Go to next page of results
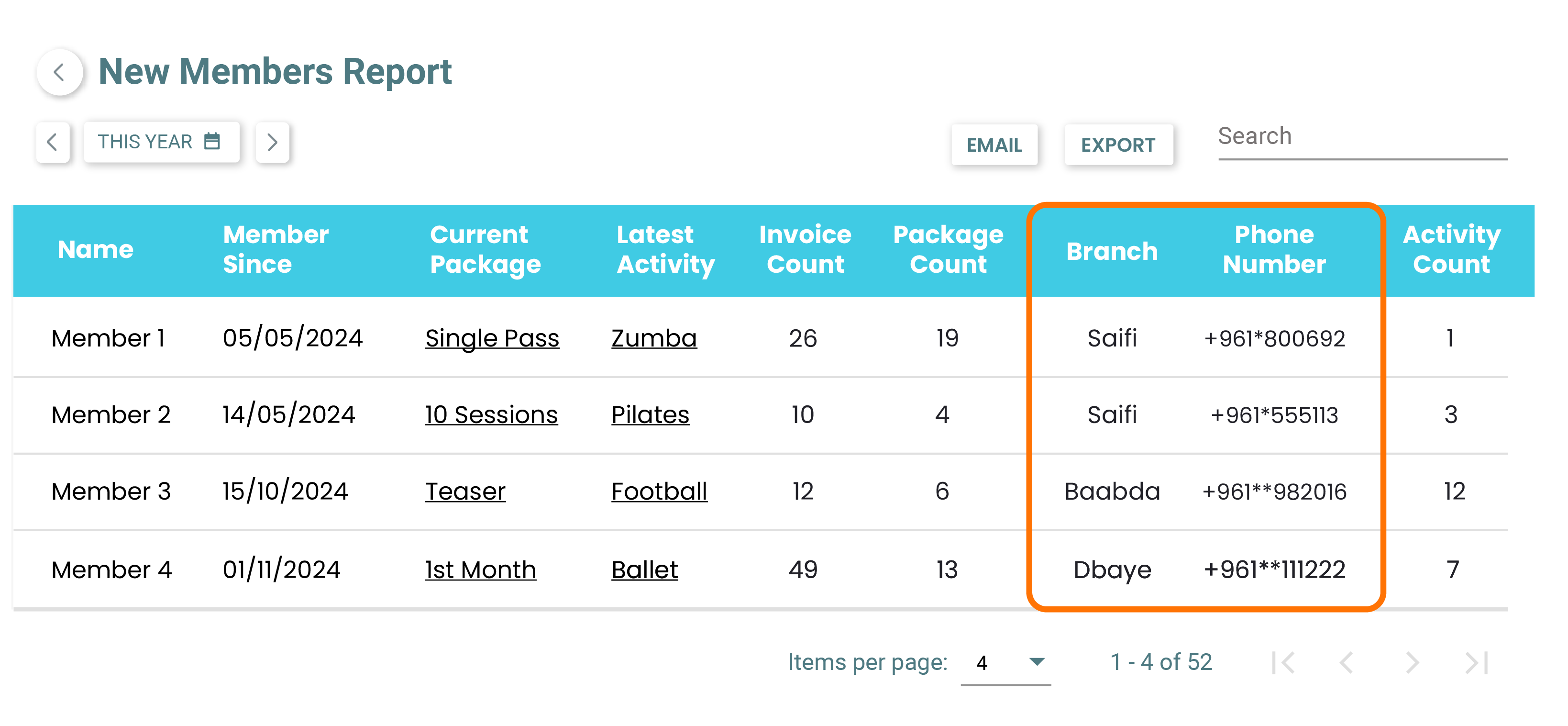This screenshot has height=726, width=1568. (1412, 662)
